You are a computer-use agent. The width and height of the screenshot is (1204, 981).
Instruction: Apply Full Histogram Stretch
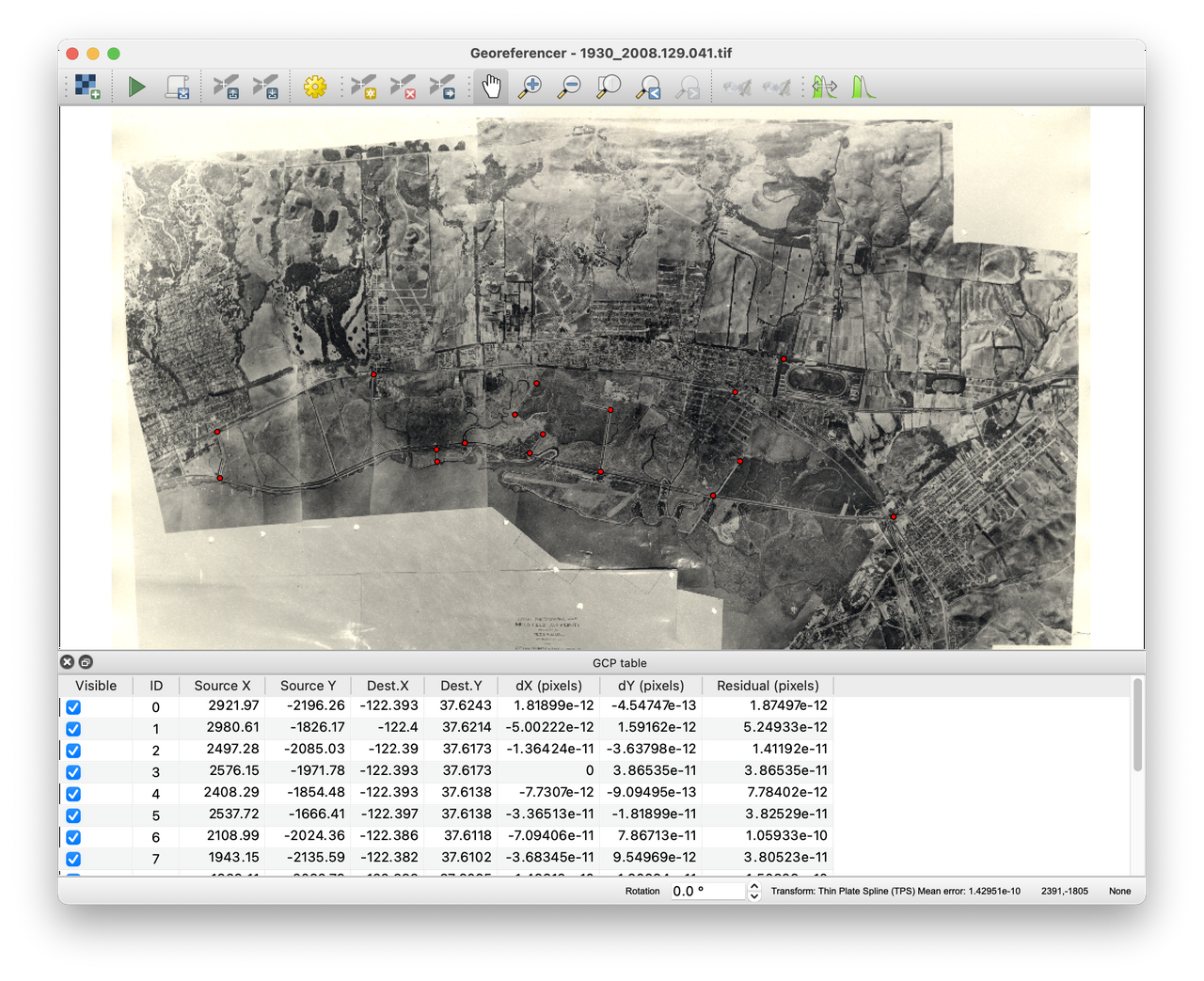pos(863,87)
